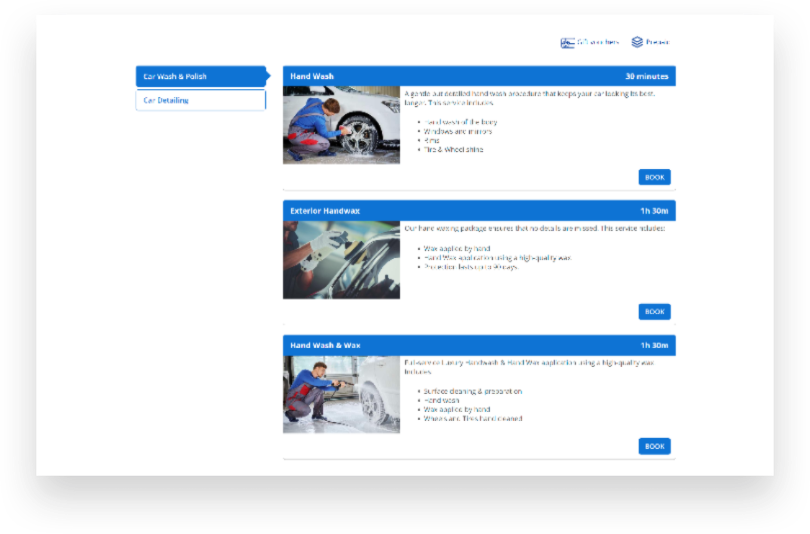Click the Exterior Handwax description text

tap(533, 229)
